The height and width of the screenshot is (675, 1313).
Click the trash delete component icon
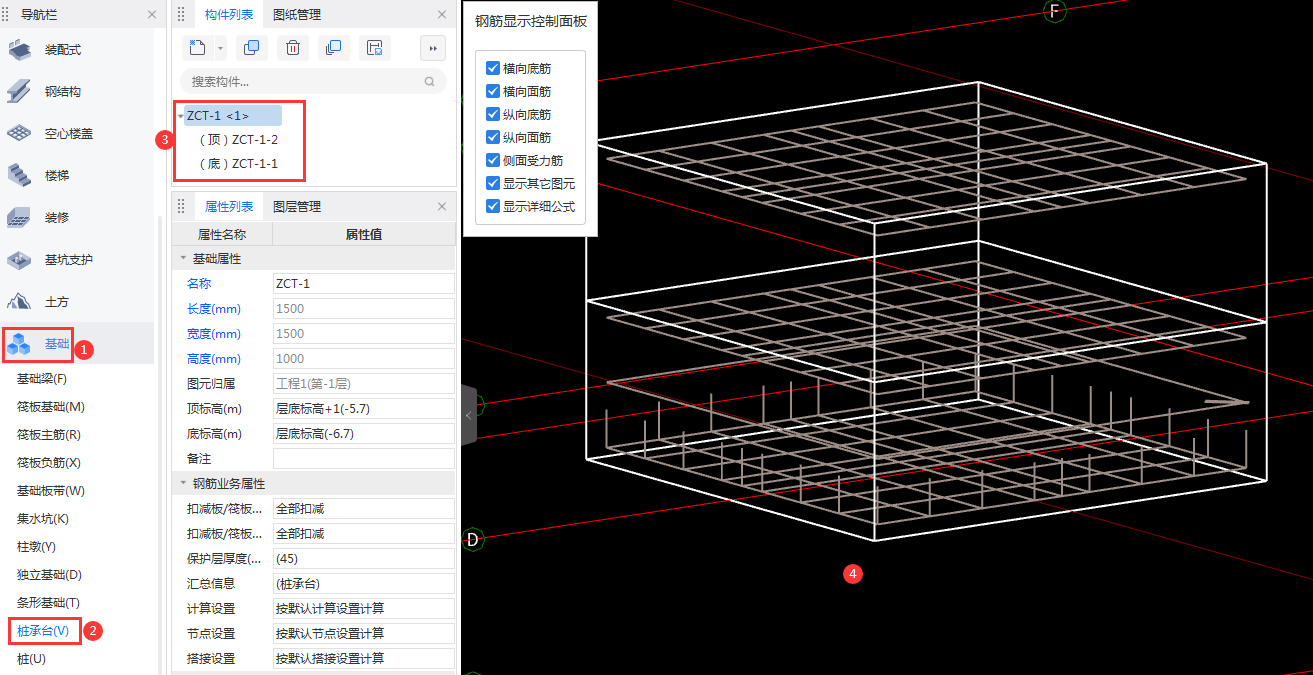point(292,48)
